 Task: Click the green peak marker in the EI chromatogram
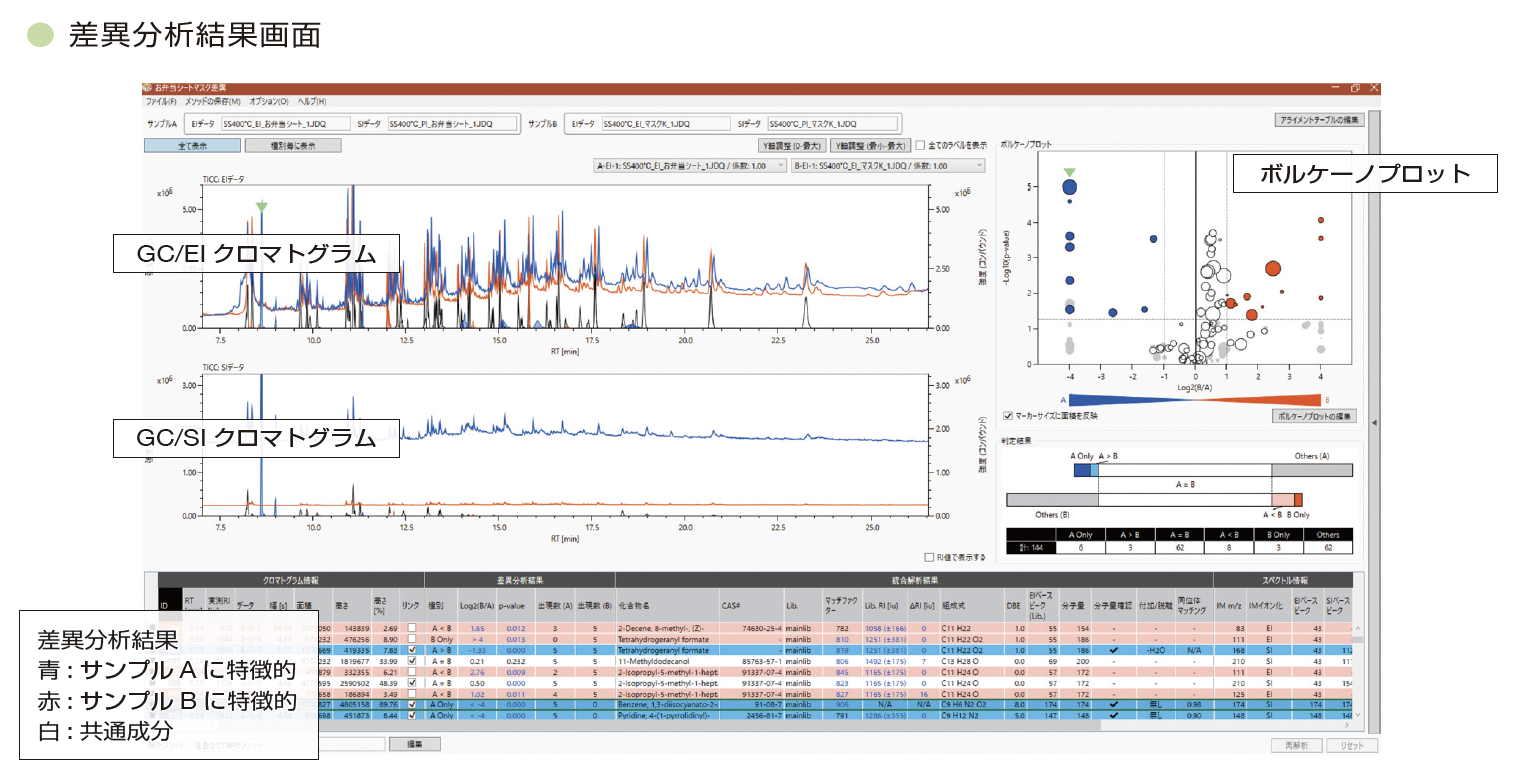point(261,207)
